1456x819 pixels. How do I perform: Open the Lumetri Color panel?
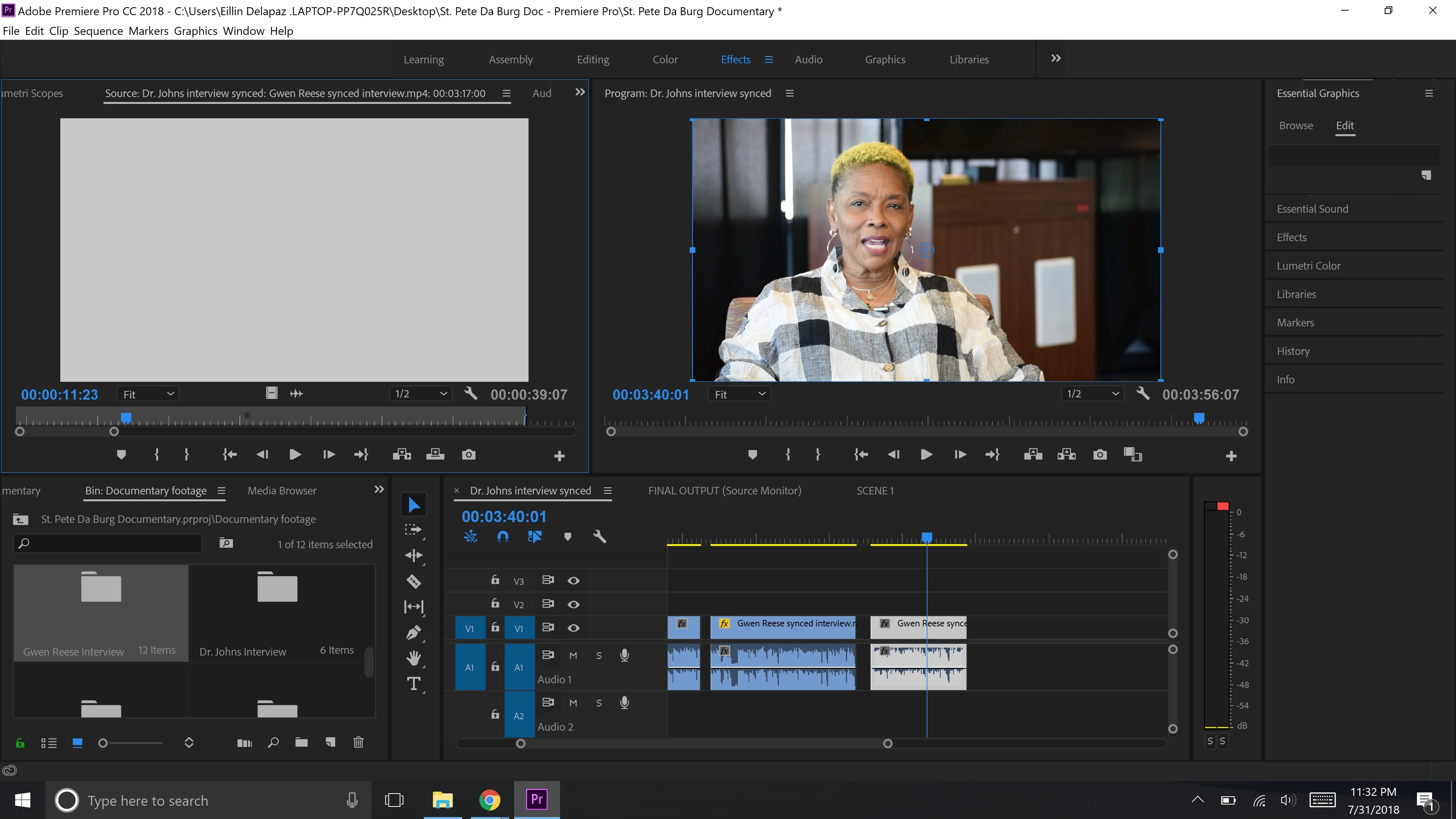tap(1308, 266)
